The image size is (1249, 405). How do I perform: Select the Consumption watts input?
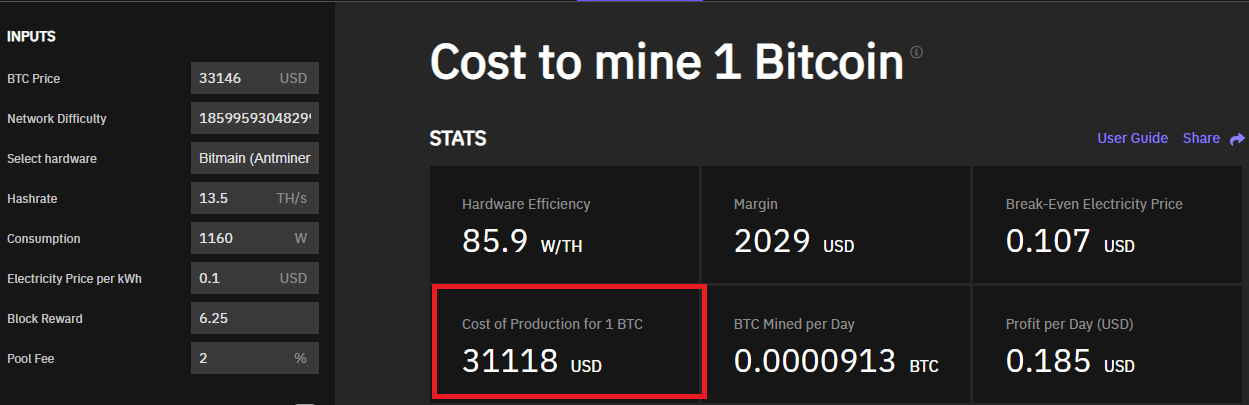pyautogui.click(x=236, y=239)
